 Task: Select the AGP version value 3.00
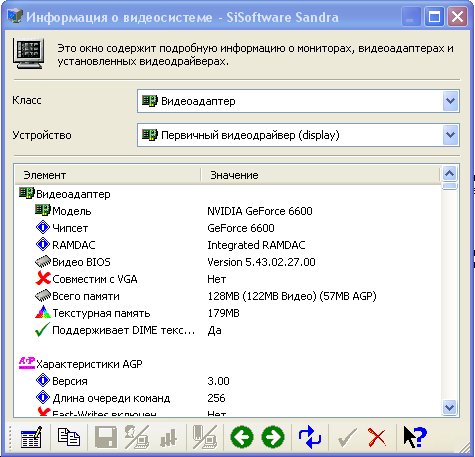(218, 381)
